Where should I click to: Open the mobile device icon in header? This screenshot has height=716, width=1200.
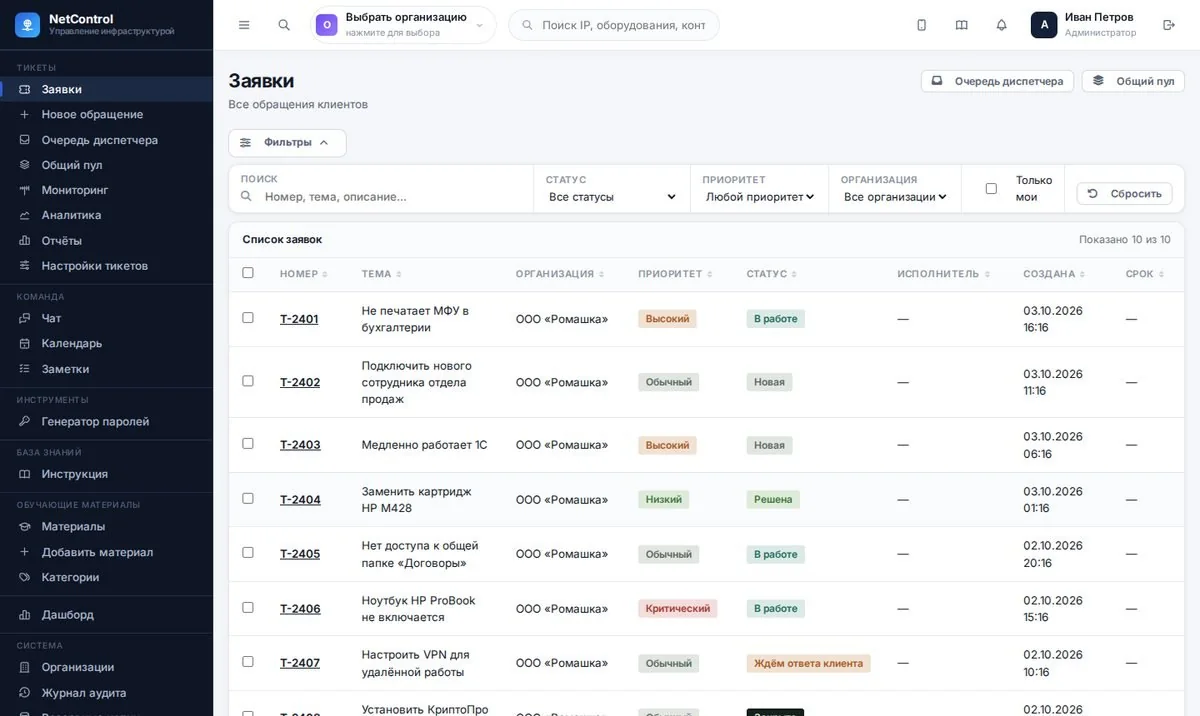[x=921, y=25]
